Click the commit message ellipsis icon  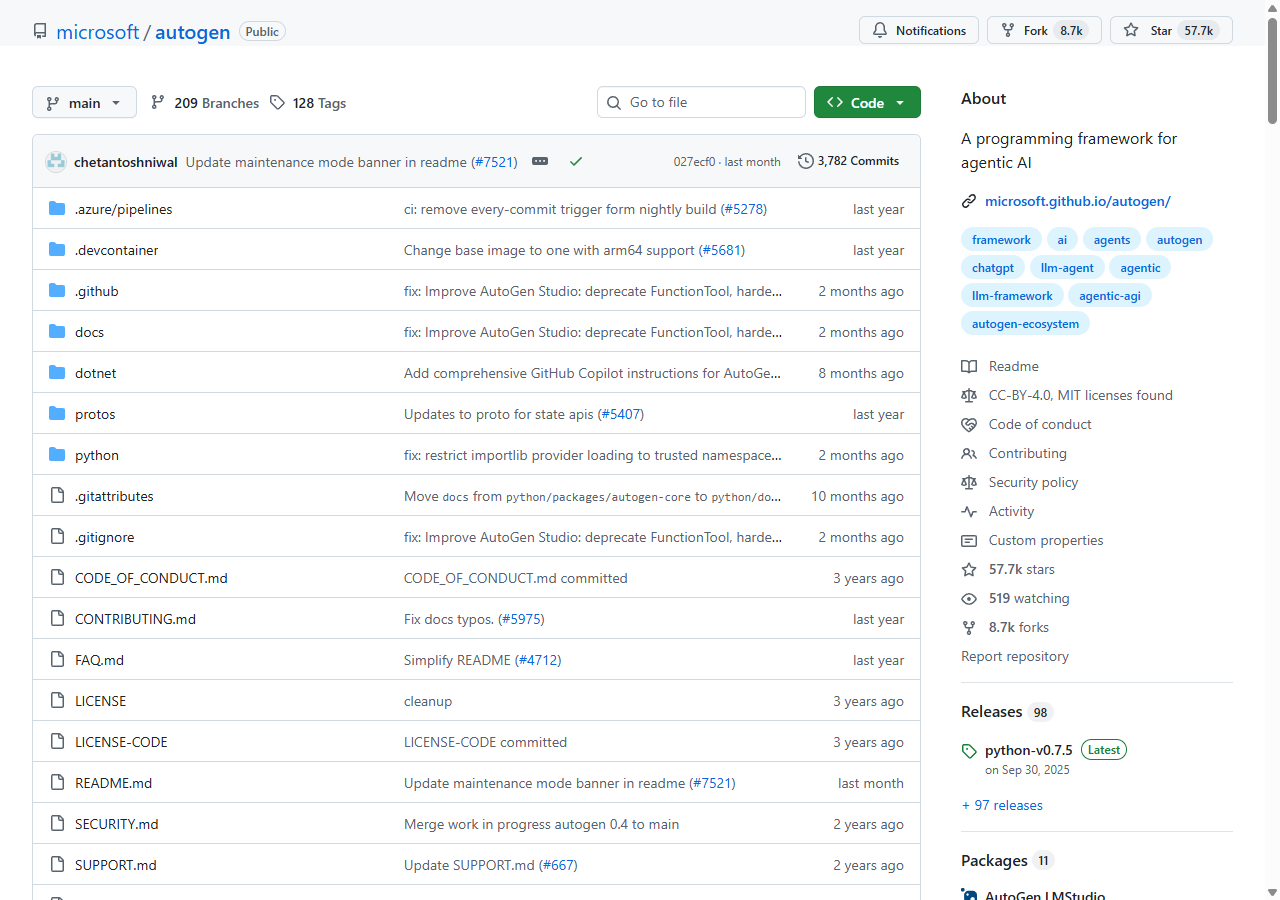pos(540,161)
